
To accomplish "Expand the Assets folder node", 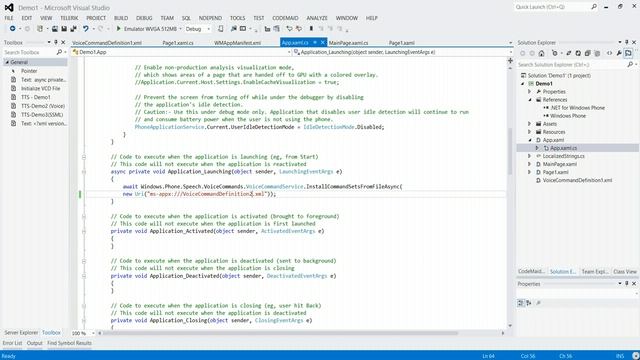I will [x=530, y=124].
